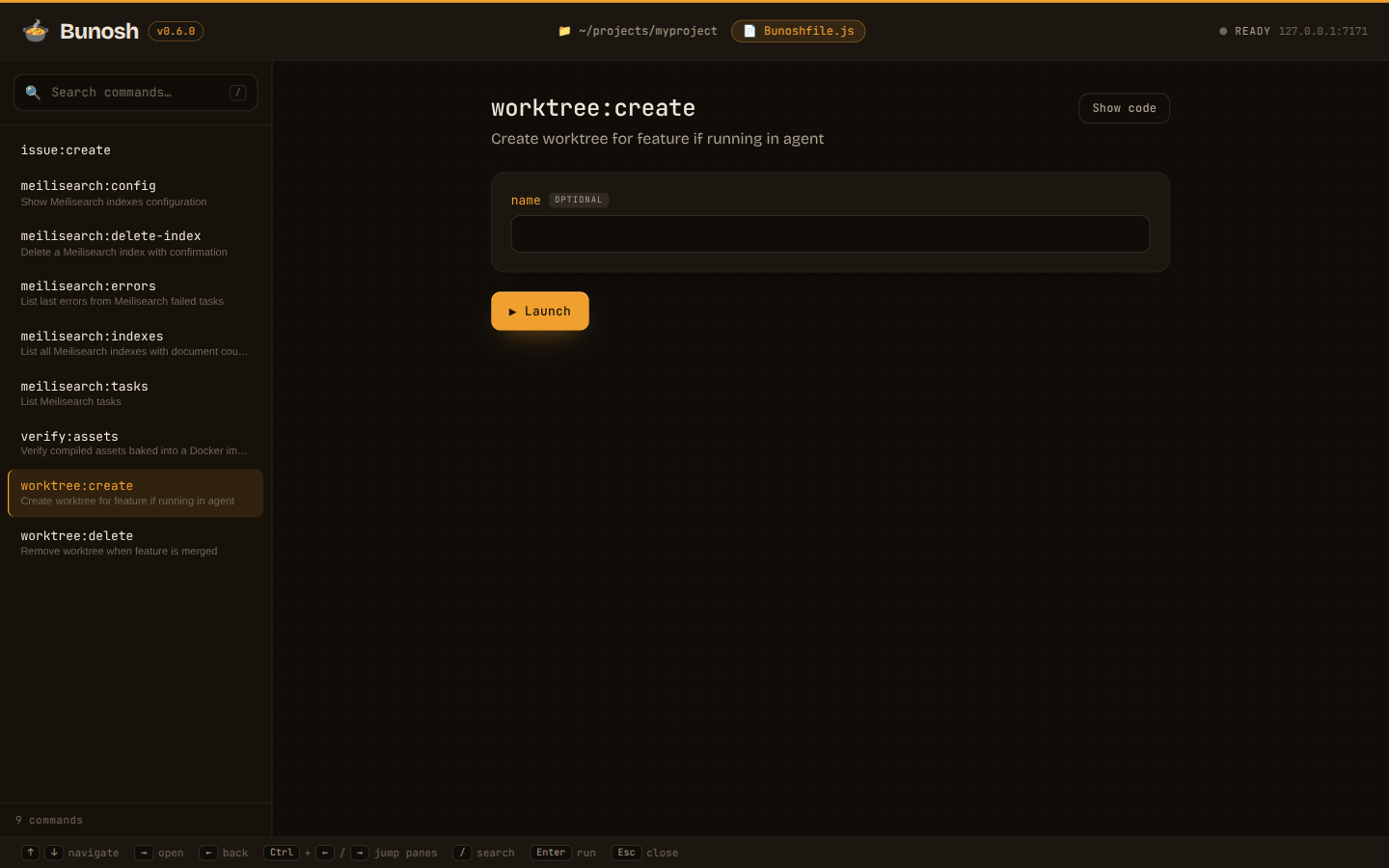
Task: Click the 'jump panes' footer hint text
Action: [406, 854]
